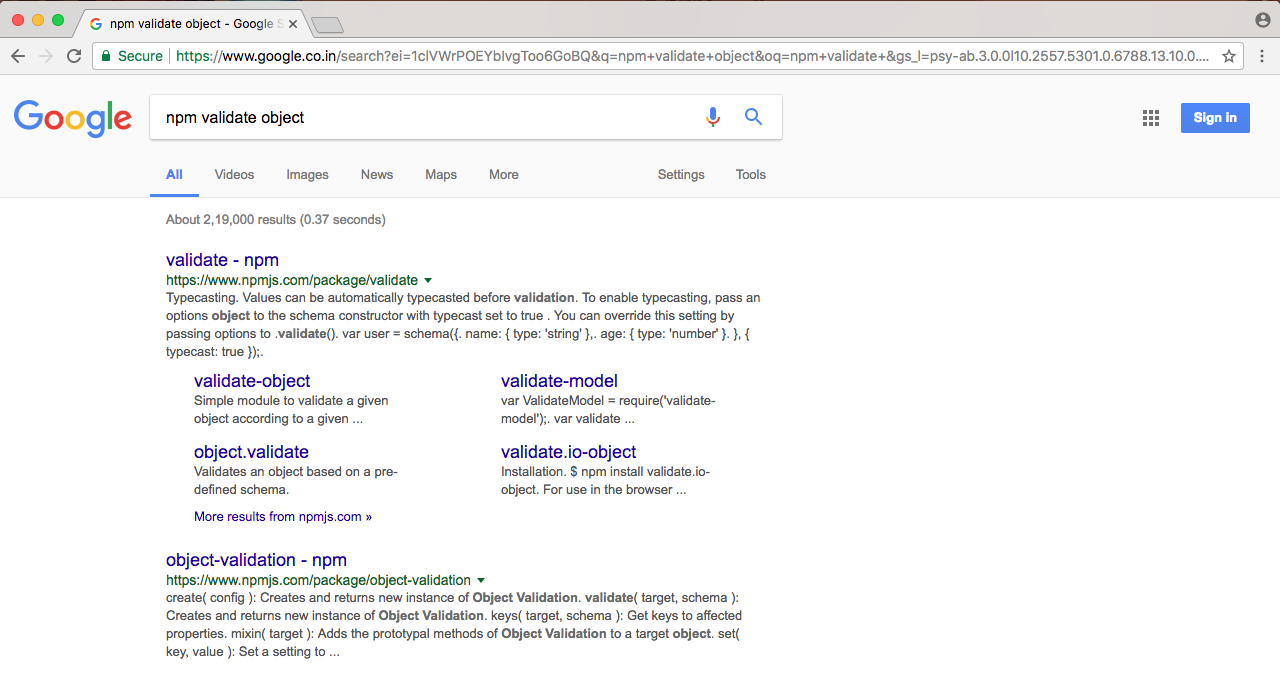Switch to Videos results

point(234,175)
